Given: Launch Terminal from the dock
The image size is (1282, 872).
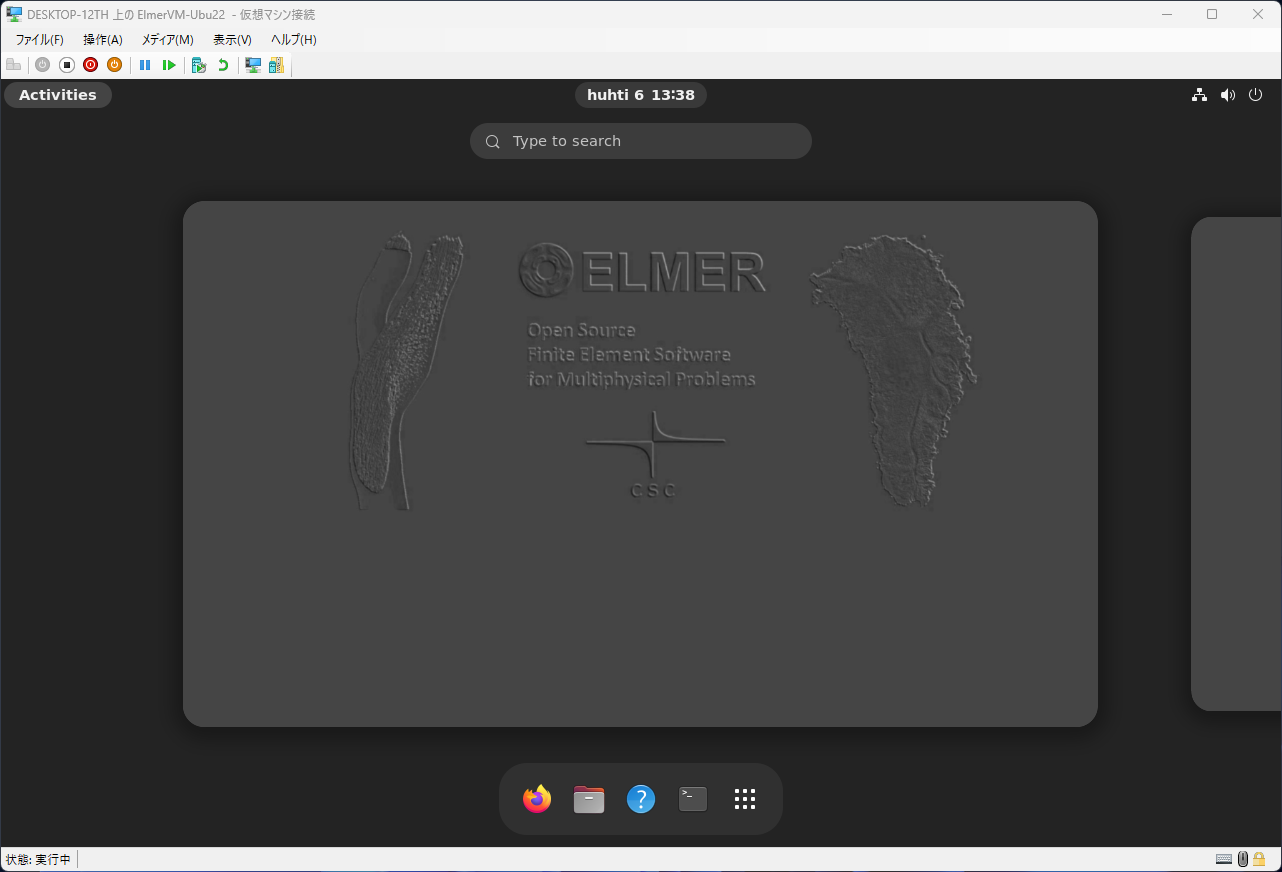Looking at the screenshot, I should pos(693,799).
